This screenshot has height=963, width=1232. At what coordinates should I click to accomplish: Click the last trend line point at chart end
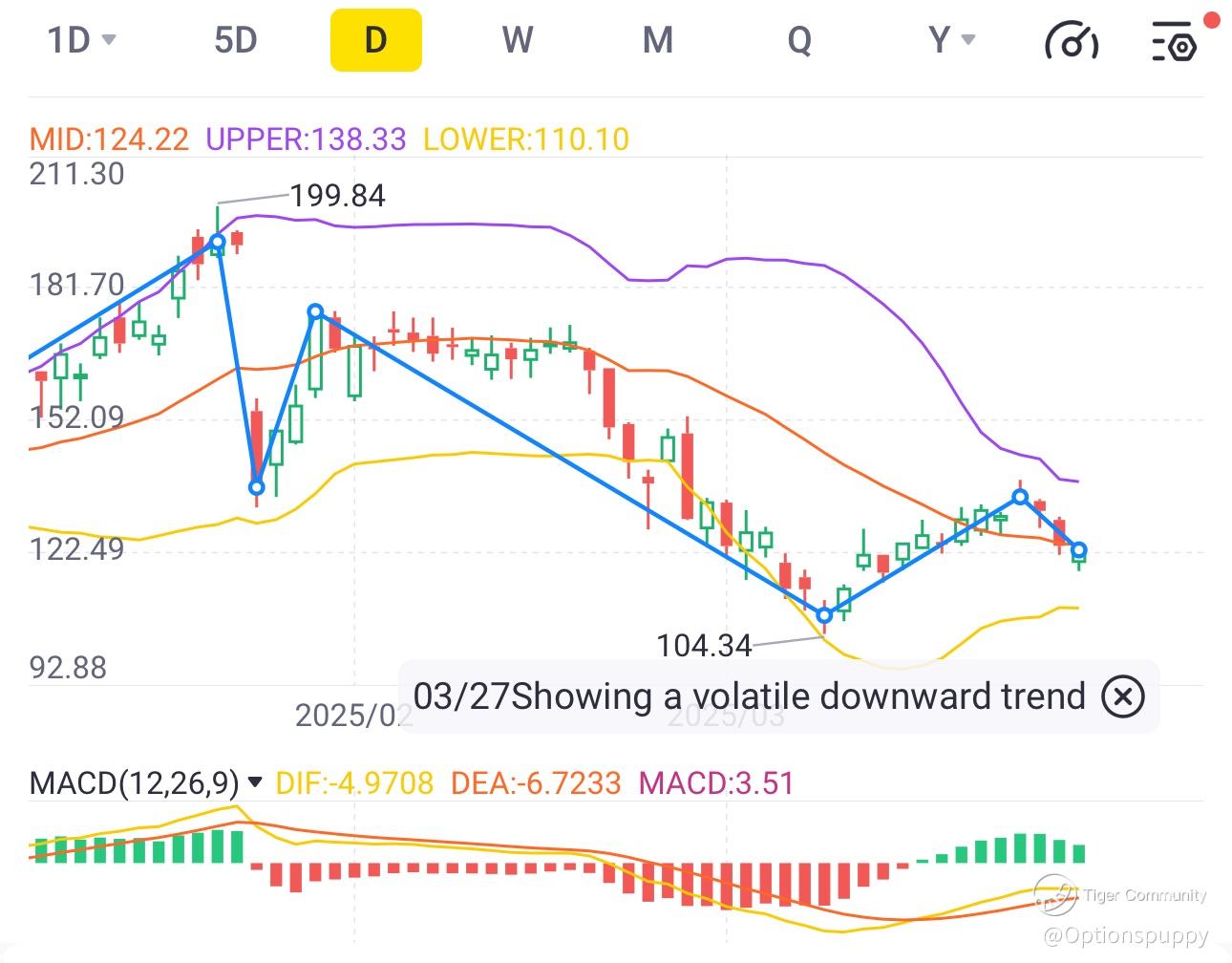(1079, 550)
